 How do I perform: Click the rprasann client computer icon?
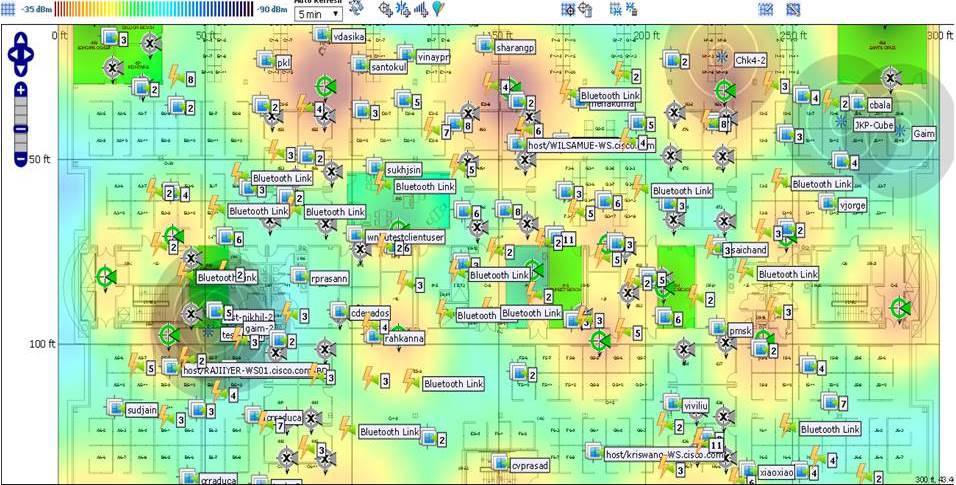coord(299,275)
